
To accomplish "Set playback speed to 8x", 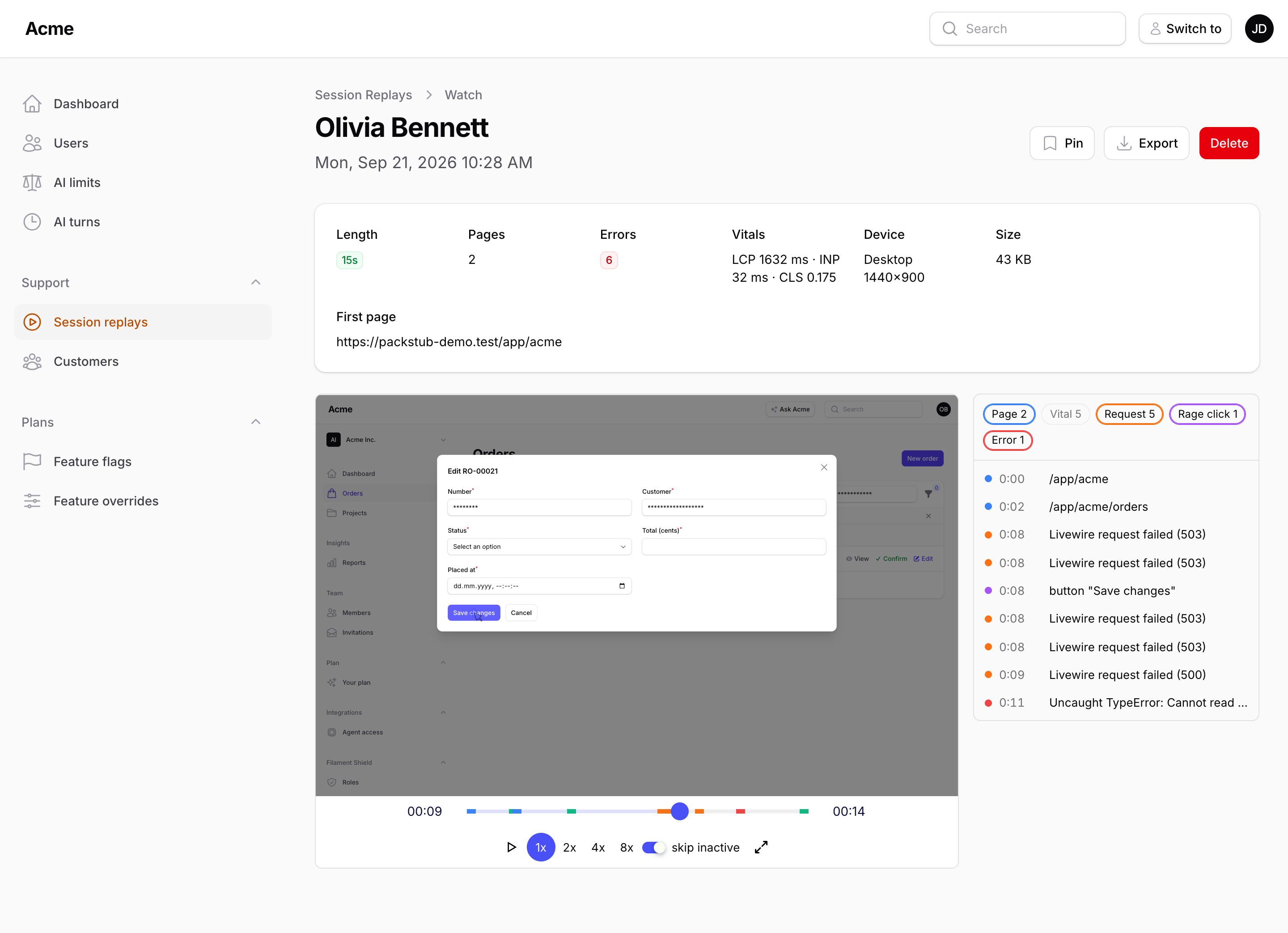I will pyautogui.click(x=626, y=847).
